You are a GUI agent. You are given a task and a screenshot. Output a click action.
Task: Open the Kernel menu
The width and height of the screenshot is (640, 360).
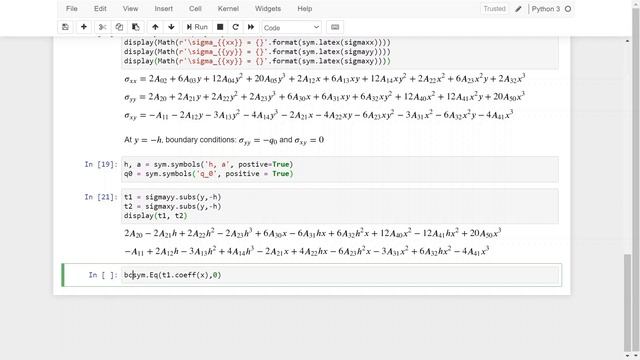coord(228,9)
